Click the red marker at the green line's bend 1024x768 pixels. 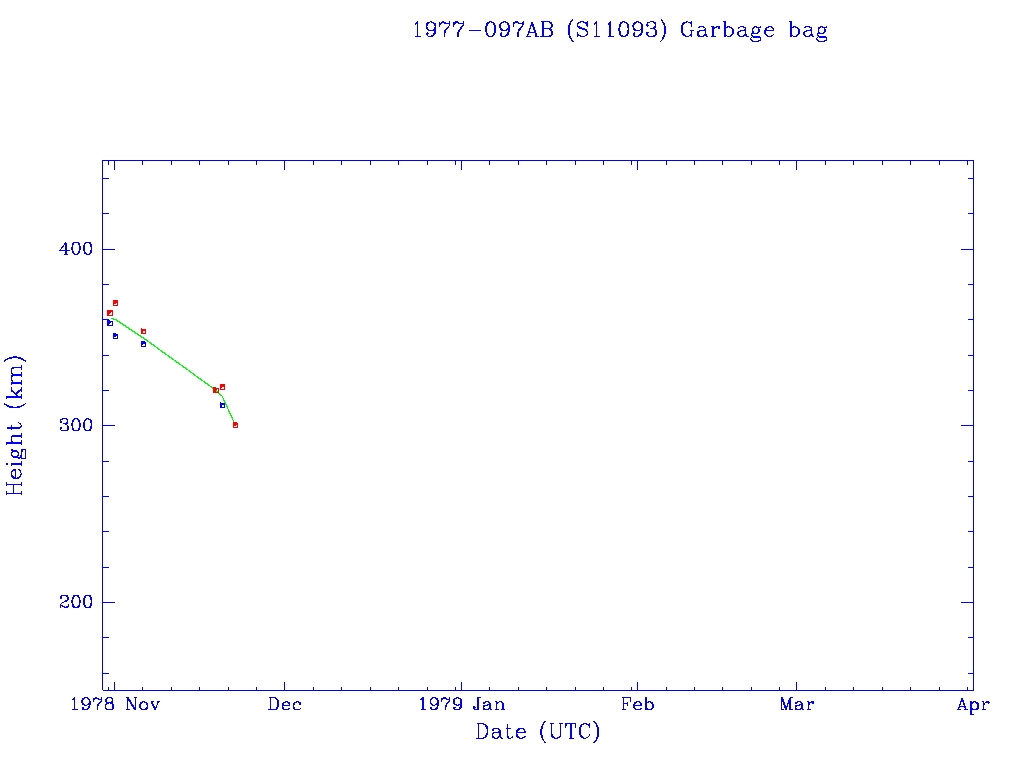tap(215, 390)
